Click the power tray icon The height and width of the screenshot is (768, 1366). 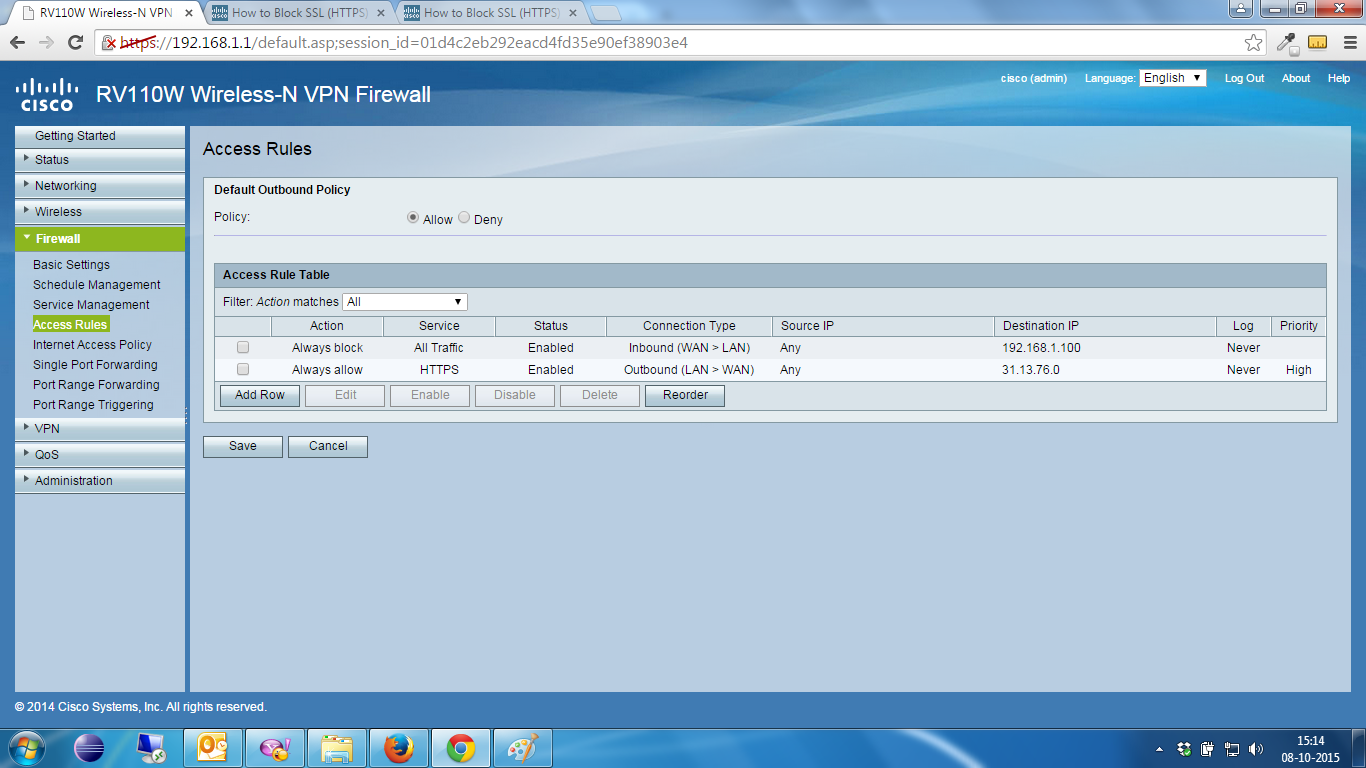coord(1208,749)
